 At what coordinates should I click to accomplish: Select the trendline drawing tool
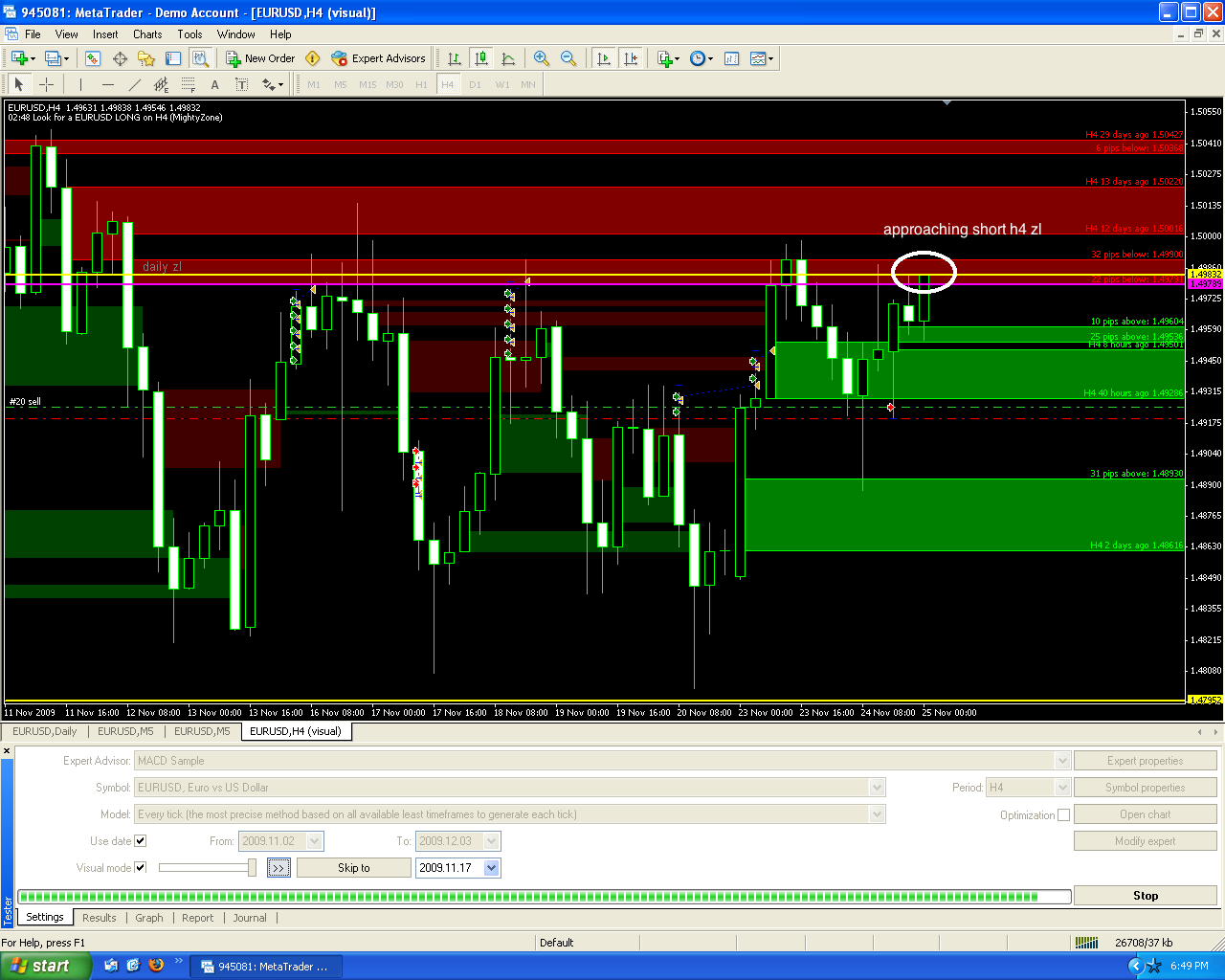coord(134,84)
